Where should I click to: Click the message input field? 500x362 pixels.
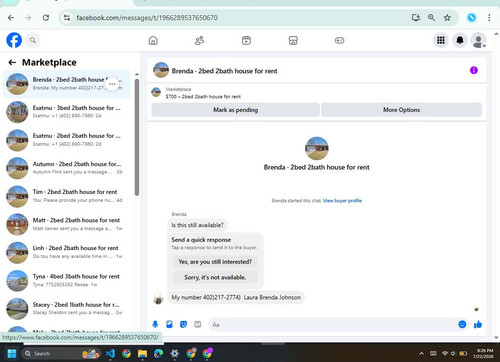click(333, 324)
